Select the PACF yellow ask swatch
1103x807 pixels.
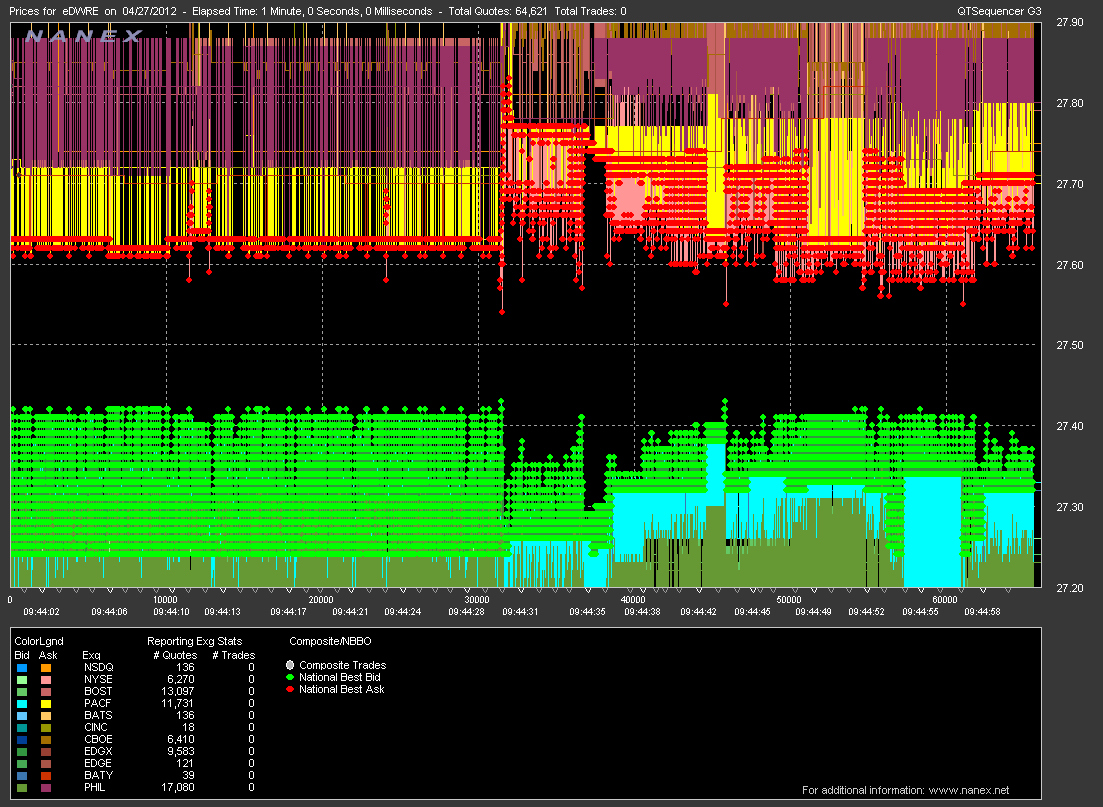pos(45,704)
